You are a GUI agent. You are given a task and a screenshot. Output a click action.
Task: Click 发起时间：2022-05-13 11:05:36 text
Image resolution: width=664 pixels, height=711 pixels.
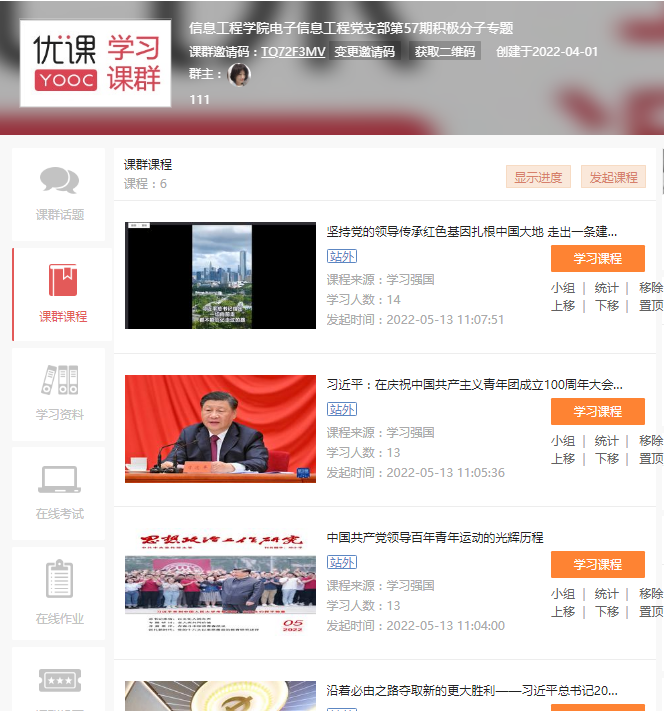click(415, 472)
